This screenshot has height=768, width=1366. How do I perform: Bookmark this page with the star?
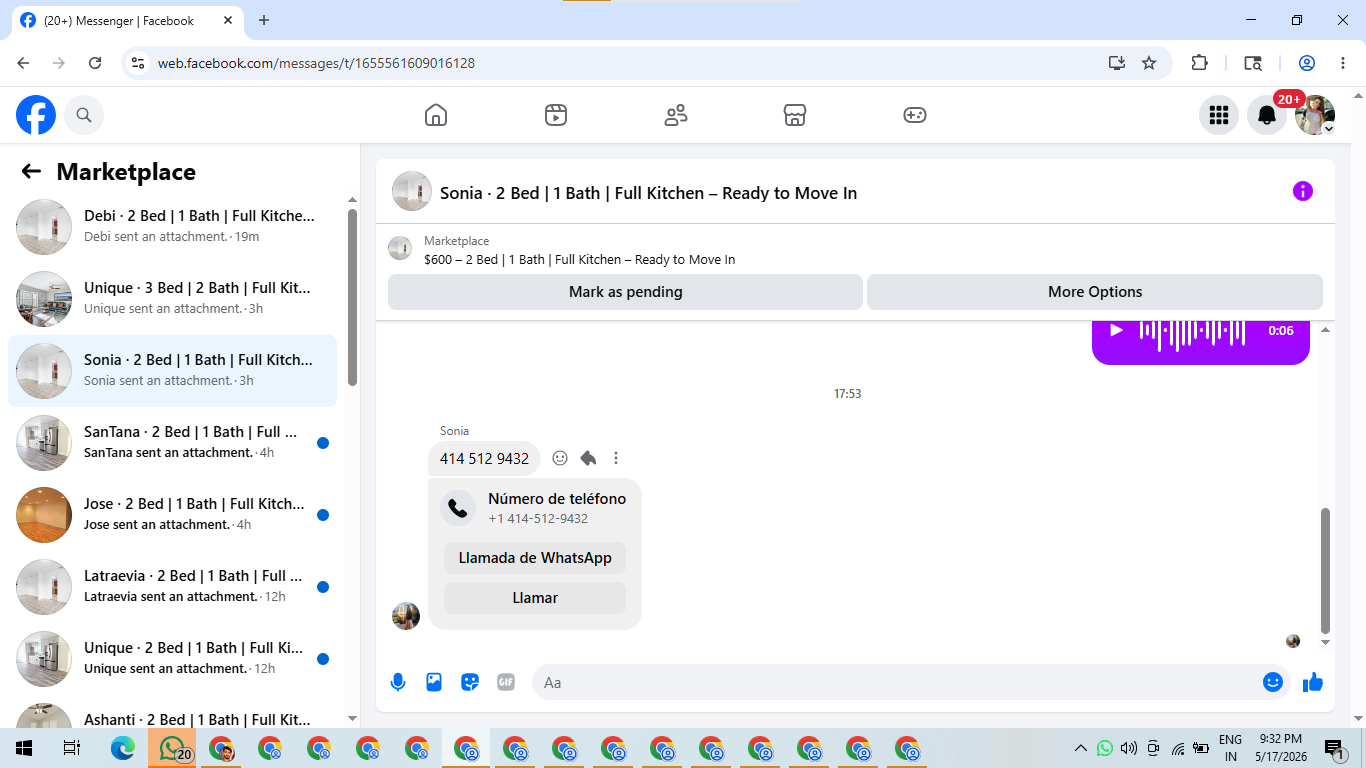[x=1149, y=63]
